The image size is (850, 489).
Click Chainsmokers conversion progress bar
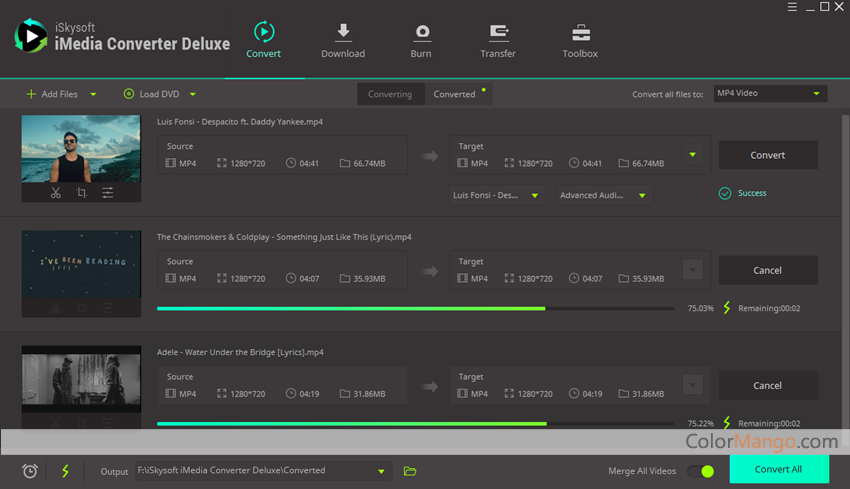pos(415,308)
